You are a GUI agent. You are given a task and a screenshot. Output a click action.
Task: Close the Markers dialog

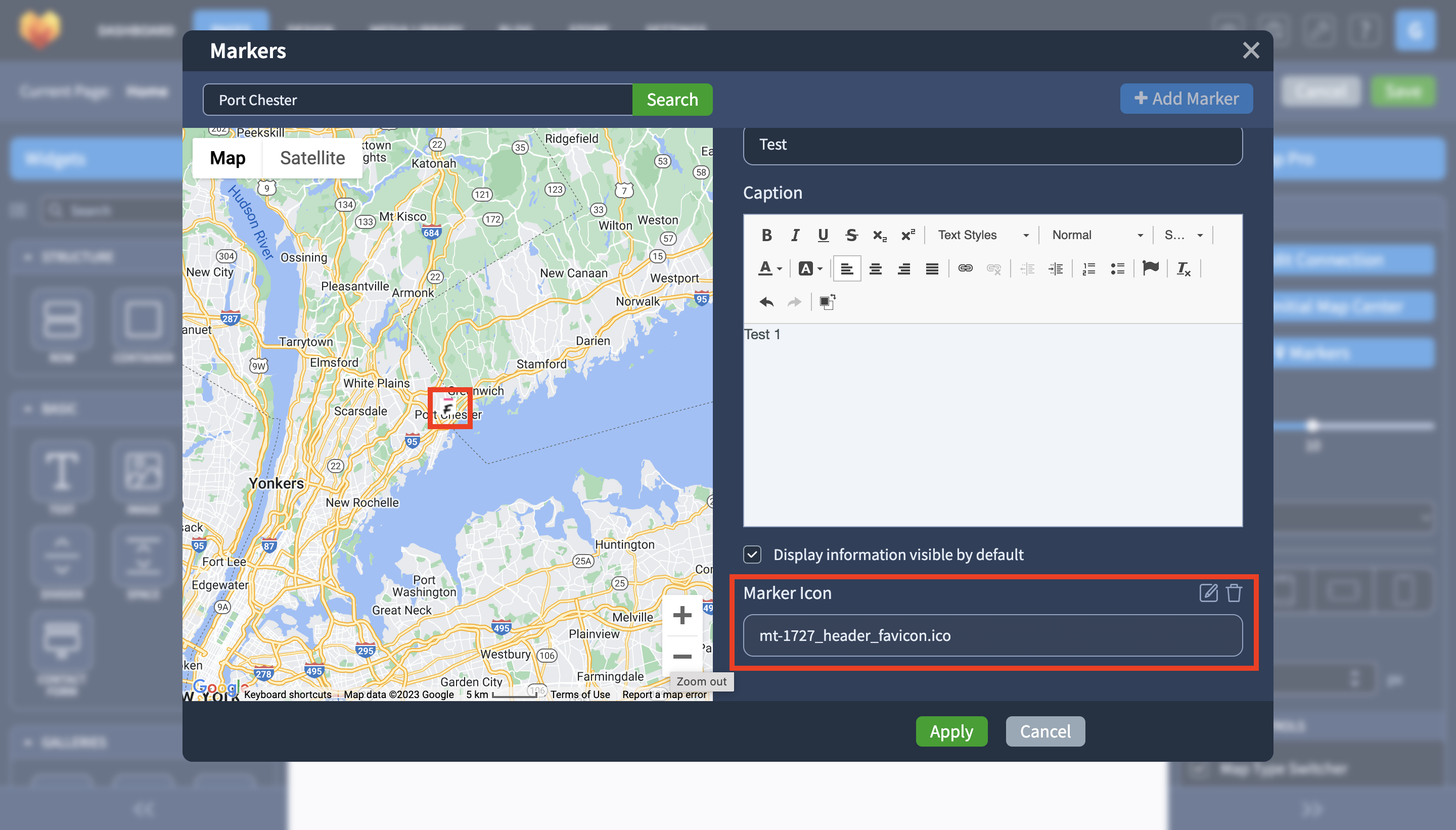click(x=1251, y=51)
